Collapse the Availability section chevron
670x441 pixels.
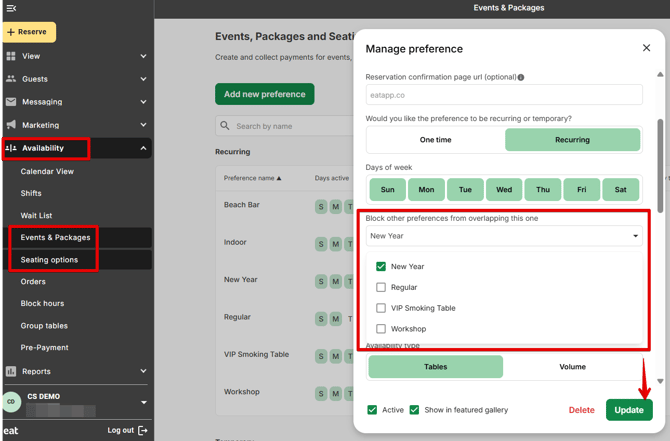(x=144, y=148)
